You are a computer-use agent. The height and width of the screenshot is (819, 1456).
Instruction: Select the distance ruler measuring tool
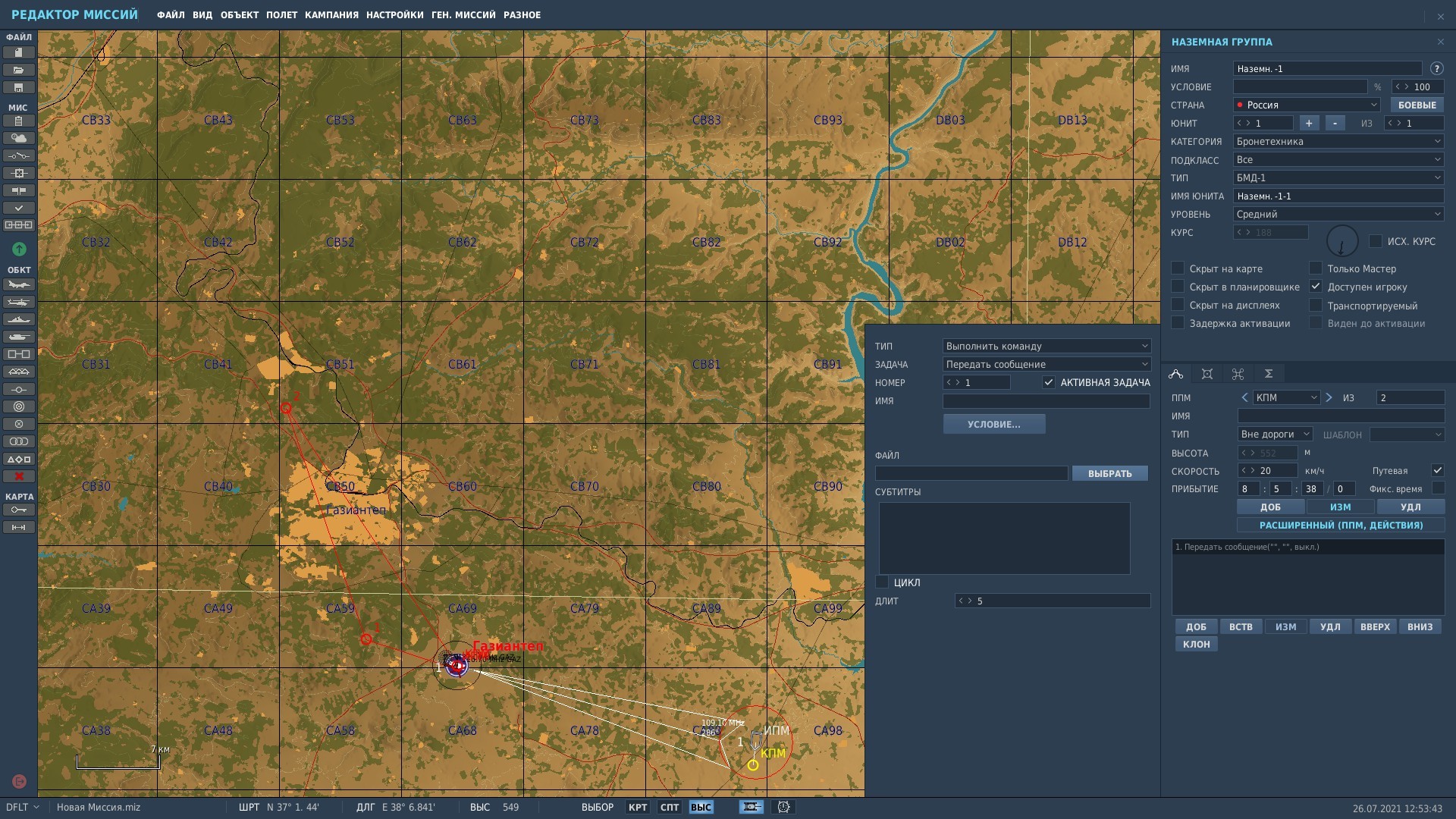[x=19, y=528]
